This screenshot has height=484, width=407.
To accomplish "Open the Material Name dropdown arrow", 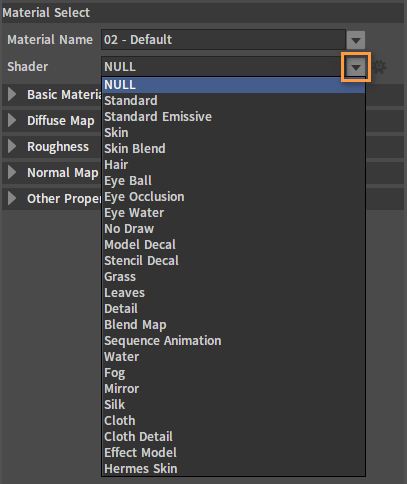I will (356, 40).
